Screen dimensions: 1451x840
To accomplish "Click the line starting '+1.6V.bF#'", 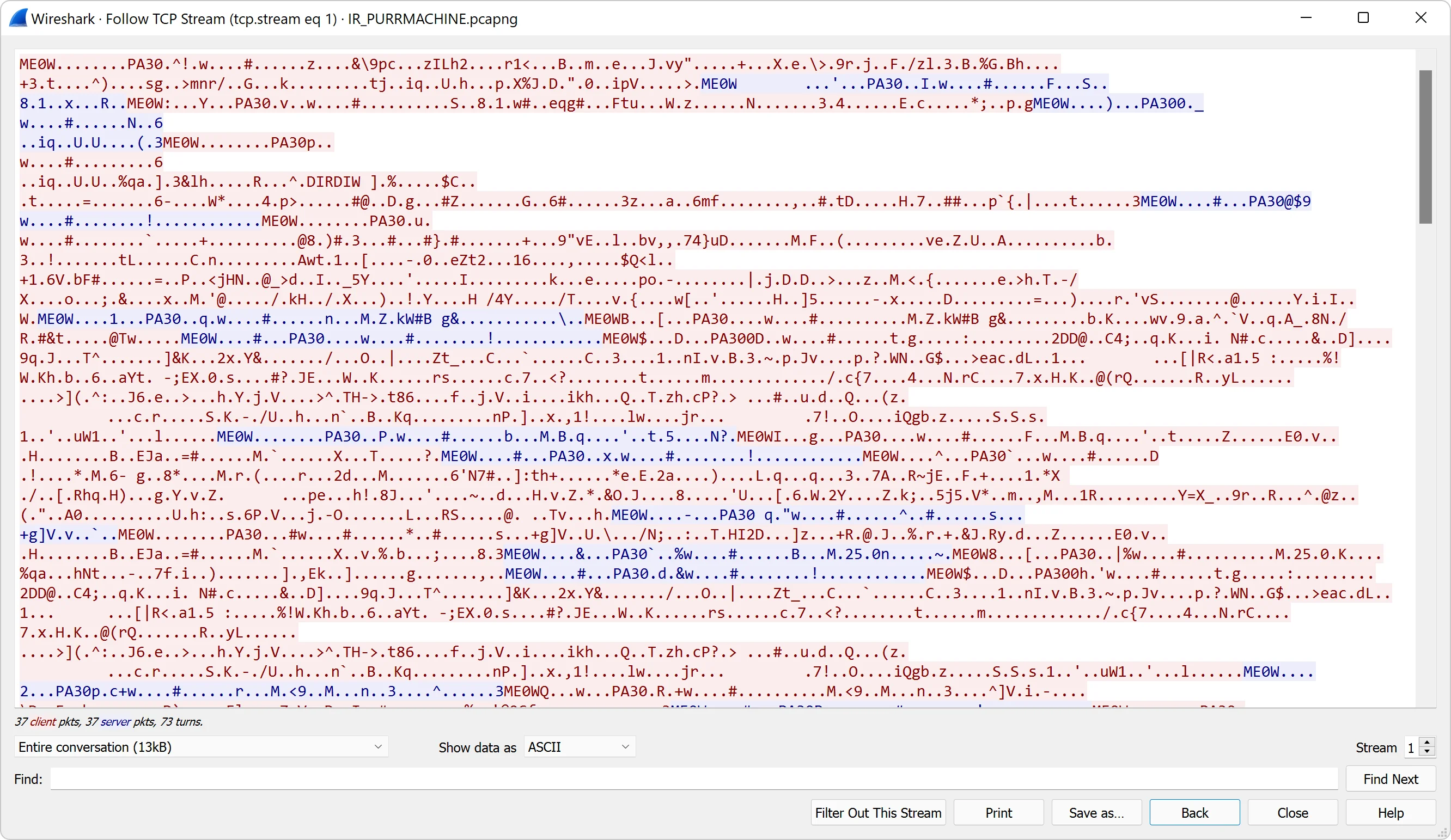I will tap(548, 280).
